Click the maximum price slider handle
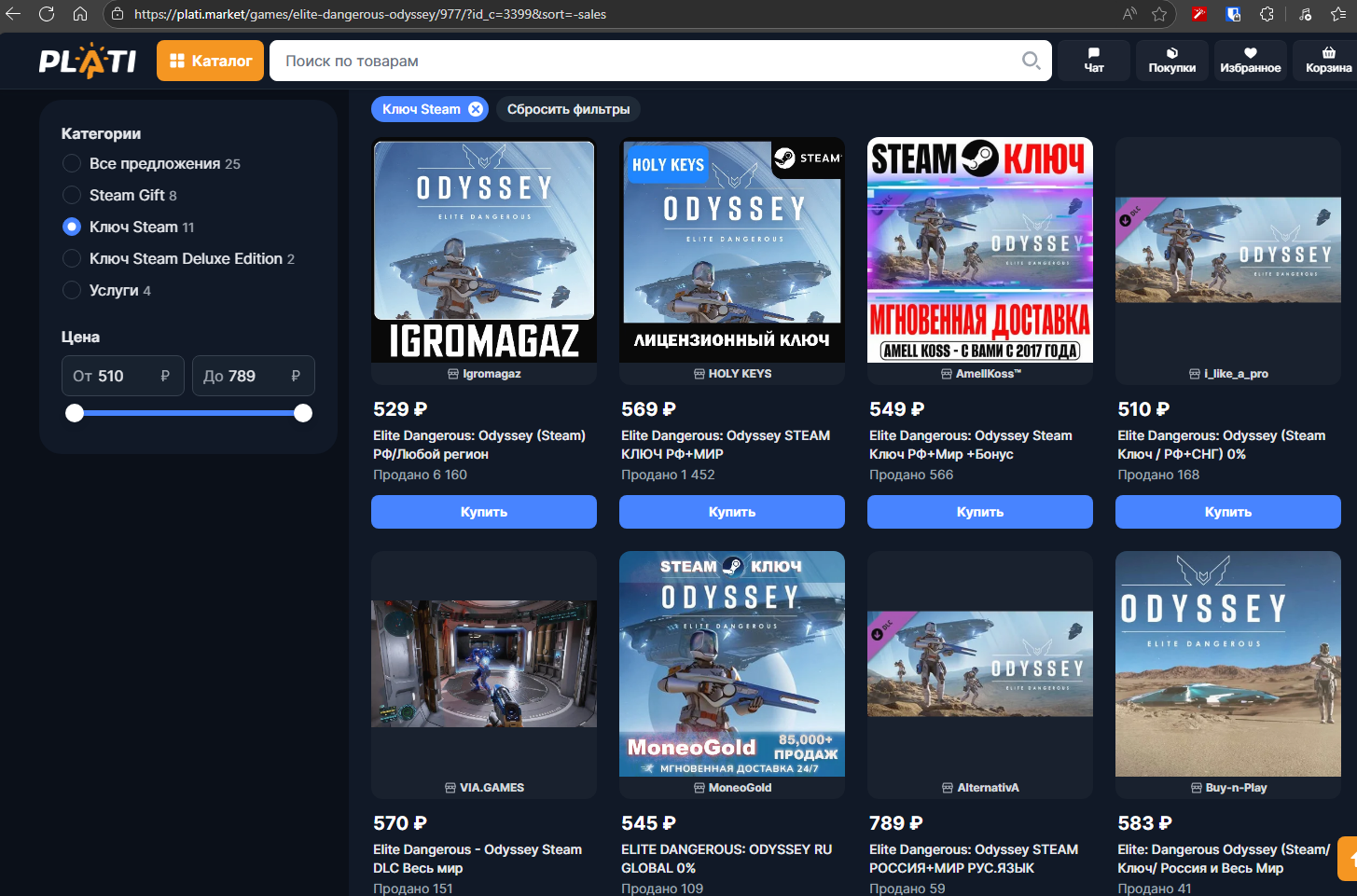The height and width of the screenshot is (896, 1357). (303, 413)
